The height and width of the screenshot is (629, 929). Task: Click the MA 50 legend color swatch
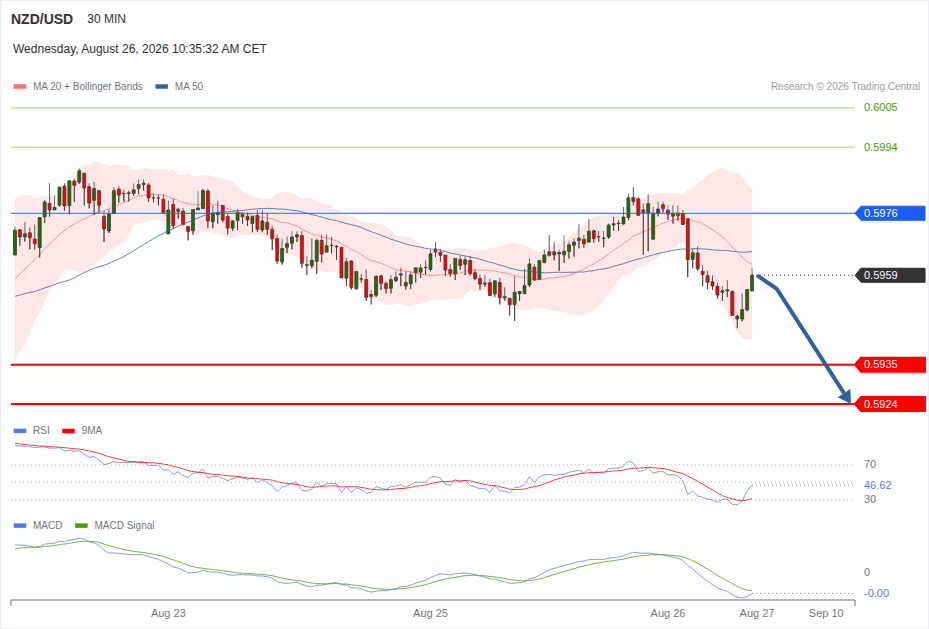tap(162, 86)
